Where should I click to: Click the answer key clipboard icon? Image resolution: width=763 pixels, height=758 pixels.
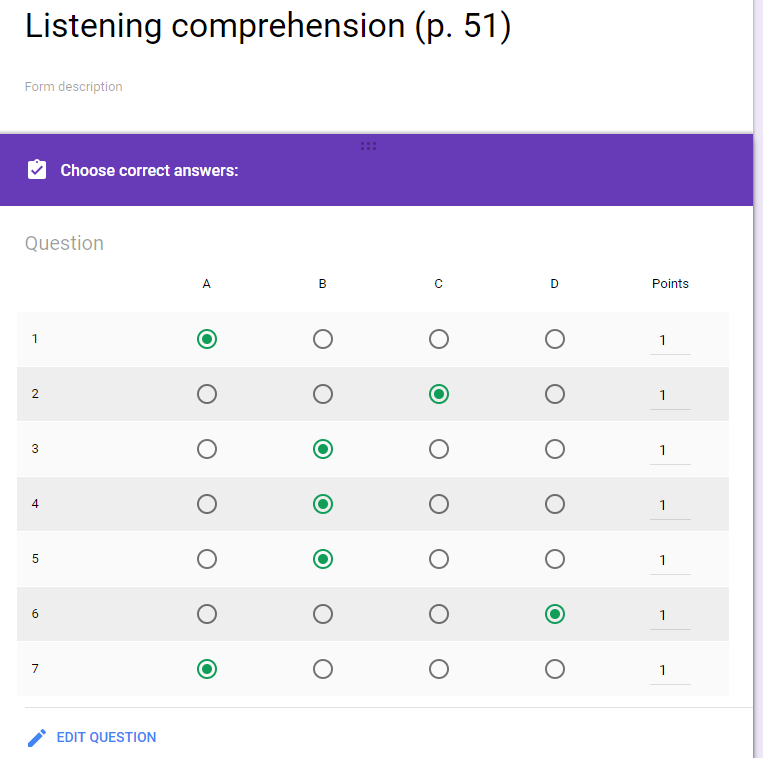[37, 170]
